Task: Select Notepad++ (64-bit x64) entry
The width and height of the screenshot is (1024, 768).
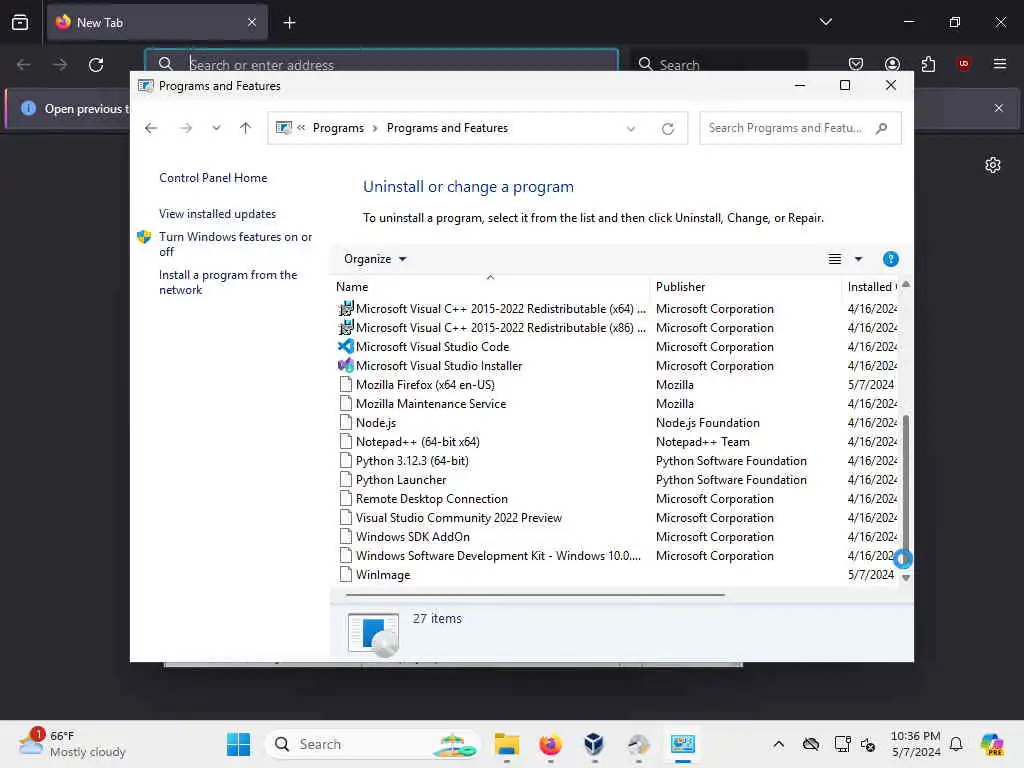Action: pyautogui.click(x=616, y=441)
